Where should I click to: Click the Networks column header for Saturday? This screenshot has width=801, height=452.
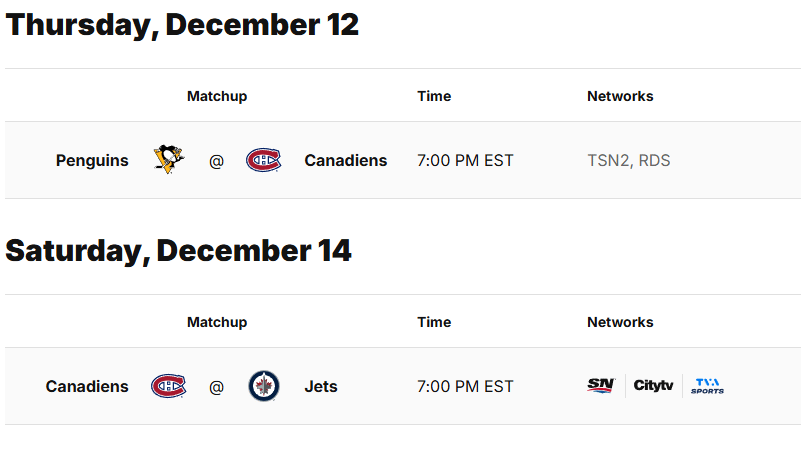pos(620,322)
